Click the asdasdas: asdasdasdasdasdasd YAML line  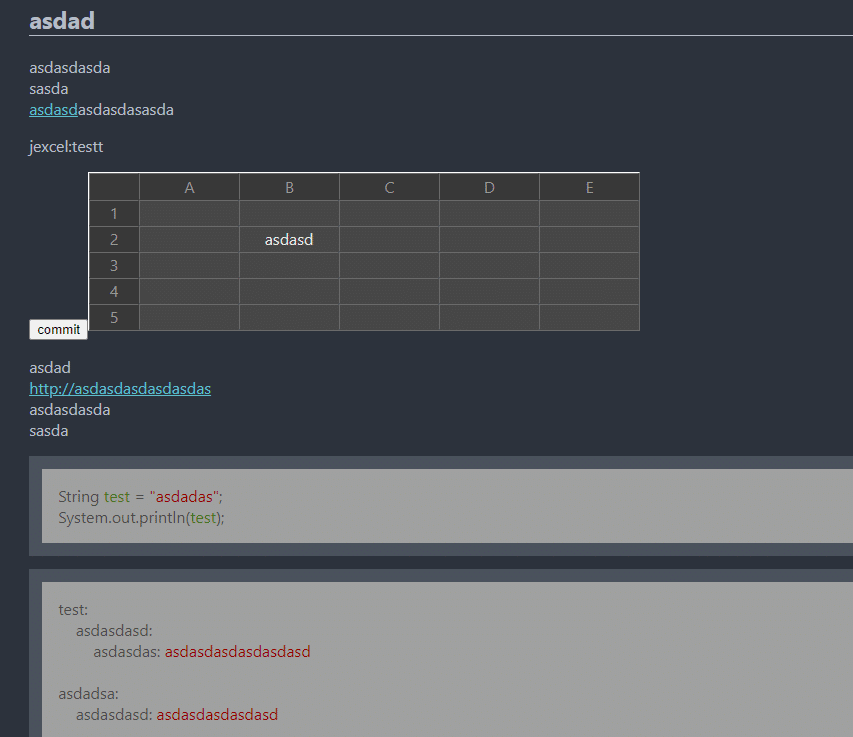(202, 652)
